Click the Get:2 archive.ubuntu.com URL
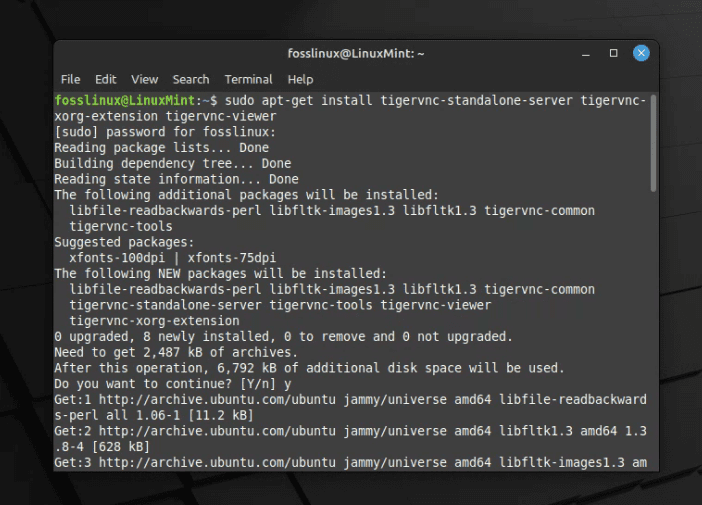 point(217,431)
